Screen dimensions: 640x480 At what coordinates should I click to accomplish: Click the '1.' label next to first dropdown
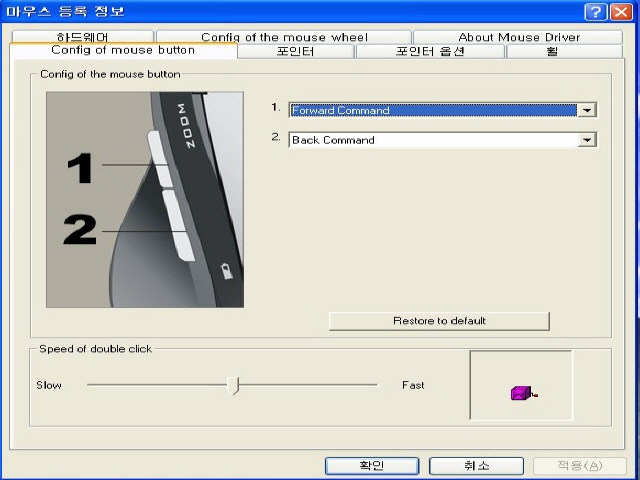click(276, 107)
